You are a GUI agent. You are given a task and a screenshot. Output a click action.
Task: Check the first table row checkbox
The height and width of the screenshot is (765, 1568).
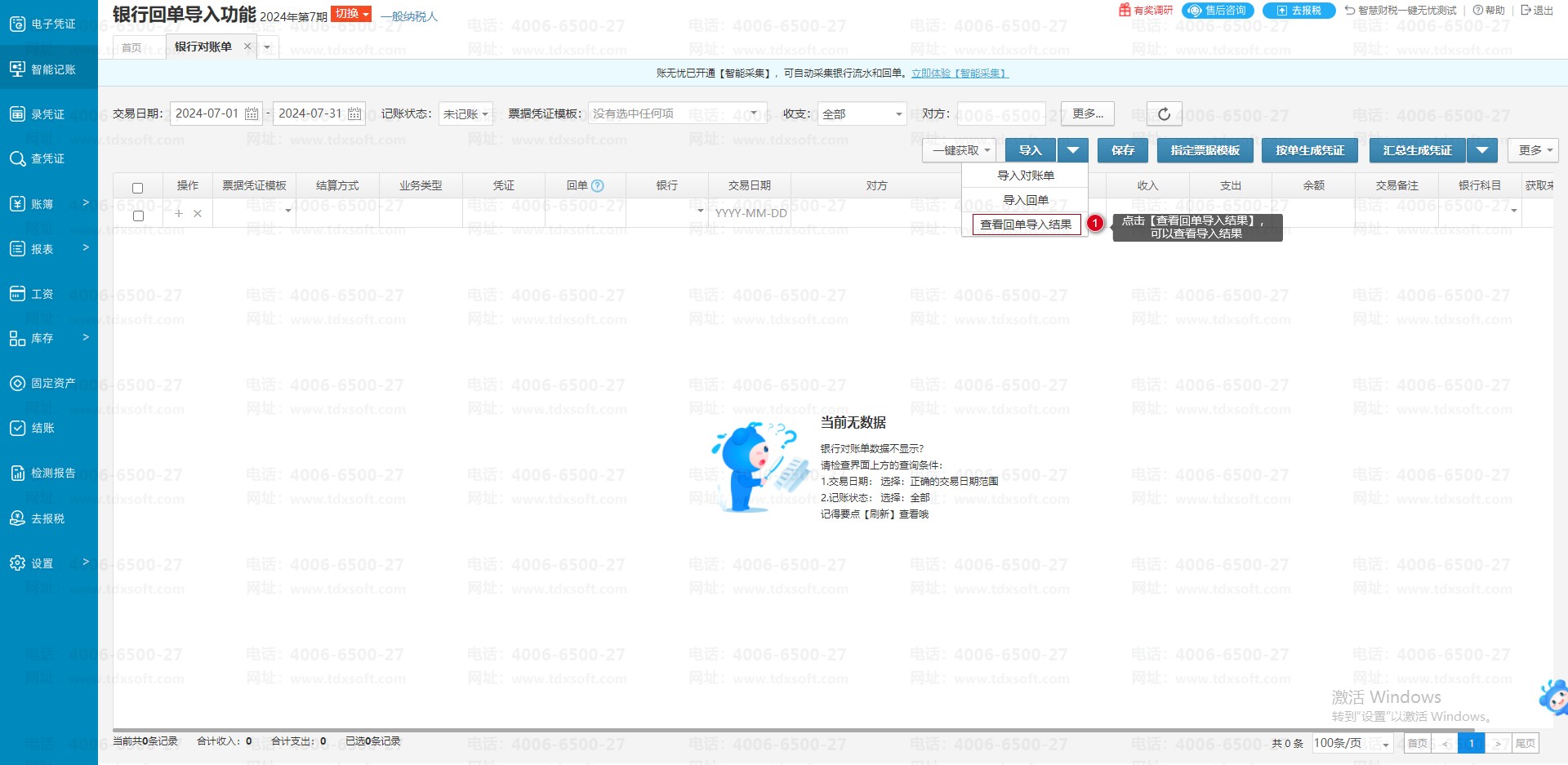click(138, 216)
